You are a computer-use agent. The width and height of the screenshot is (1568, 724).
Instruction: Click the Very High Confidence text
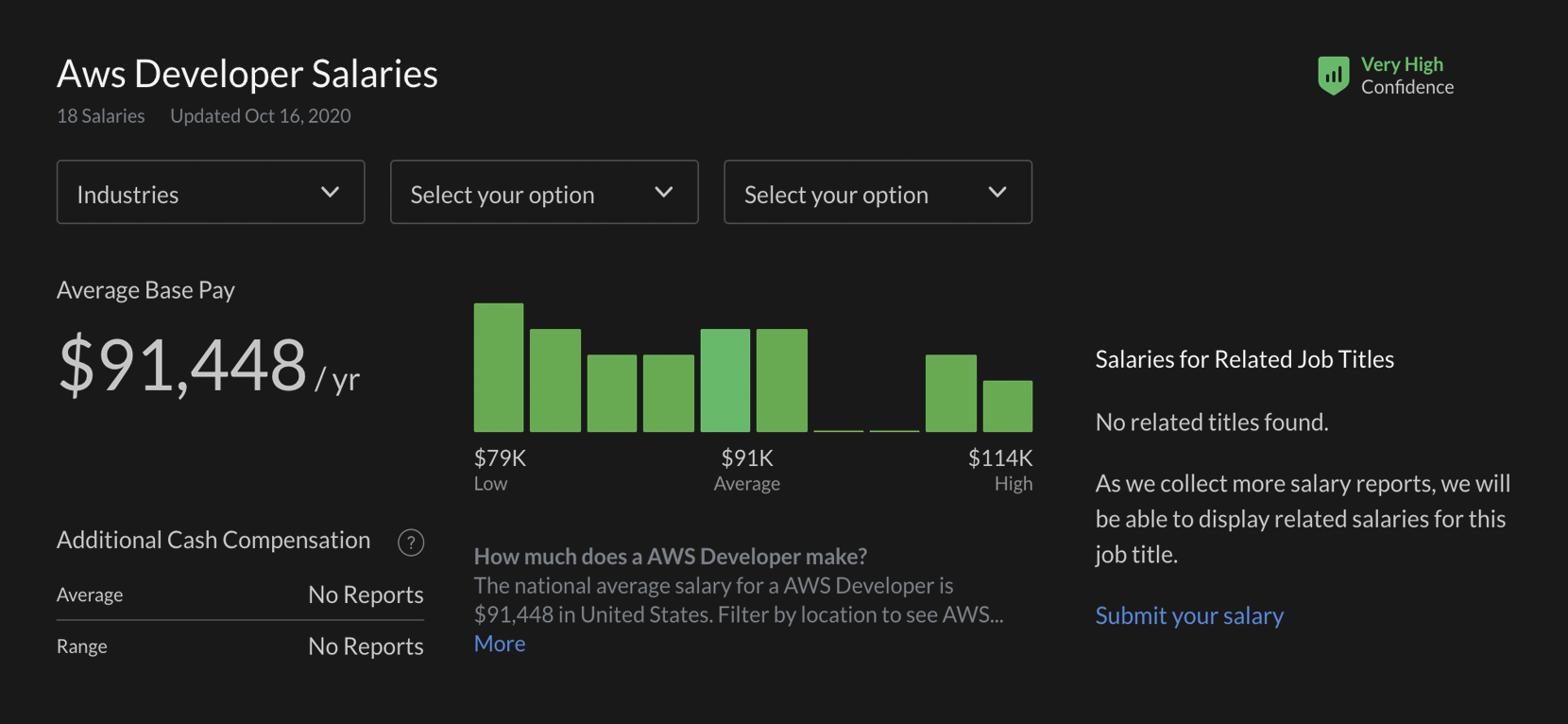1407,76
